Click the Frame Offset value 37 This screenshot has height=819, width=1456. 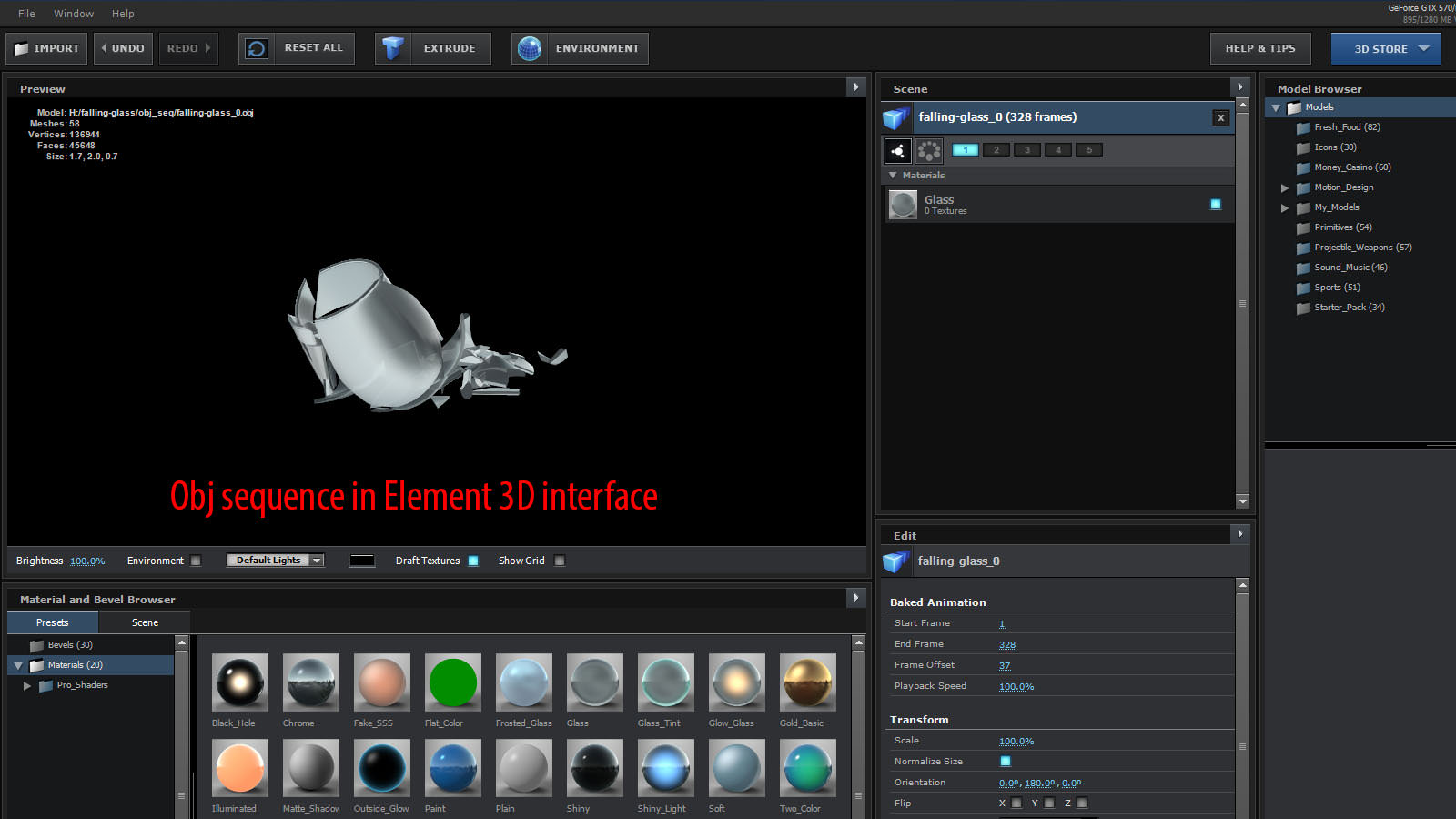tap(1005, 665)
